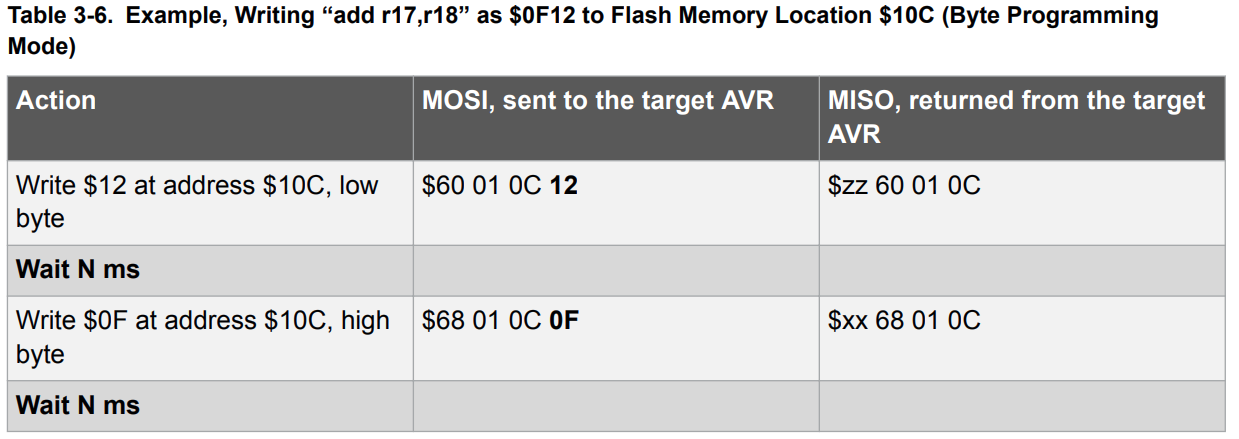This screenshot has height=439, width=1239.
Task: Click empty MOSI cell beside last Wait row
Action: tap(616, 406)
